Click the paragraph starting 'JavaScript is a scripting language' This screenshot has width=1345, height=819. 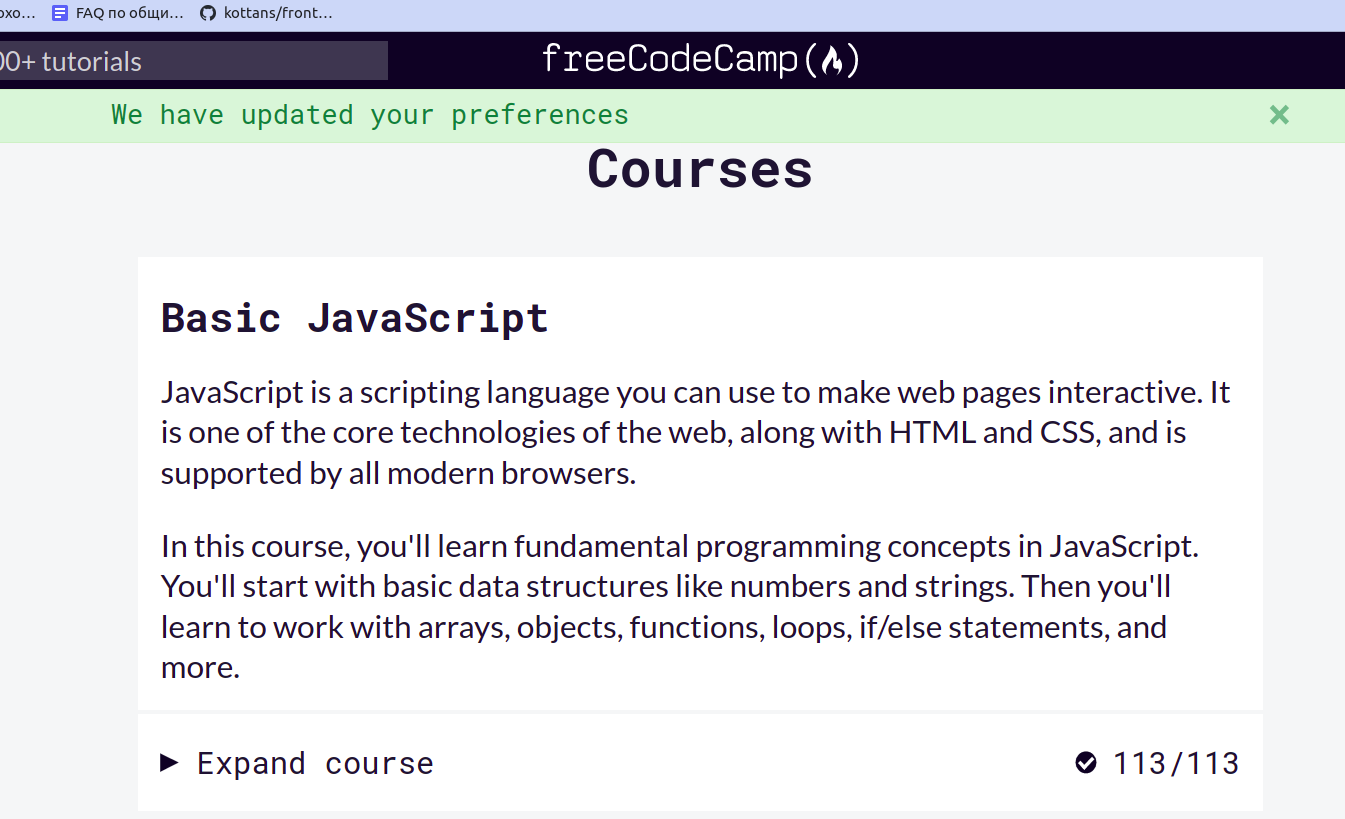pyautogui.click(x=695, y=432)
